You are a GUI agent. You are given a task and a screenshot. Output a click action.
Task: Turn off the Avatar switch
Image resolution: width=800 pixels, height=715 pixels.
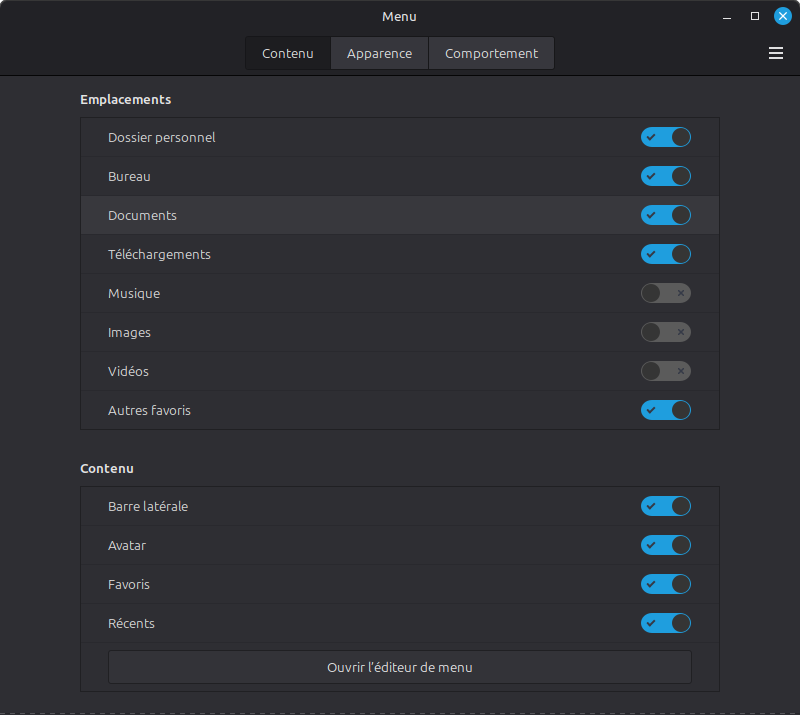tap(665, 545)
